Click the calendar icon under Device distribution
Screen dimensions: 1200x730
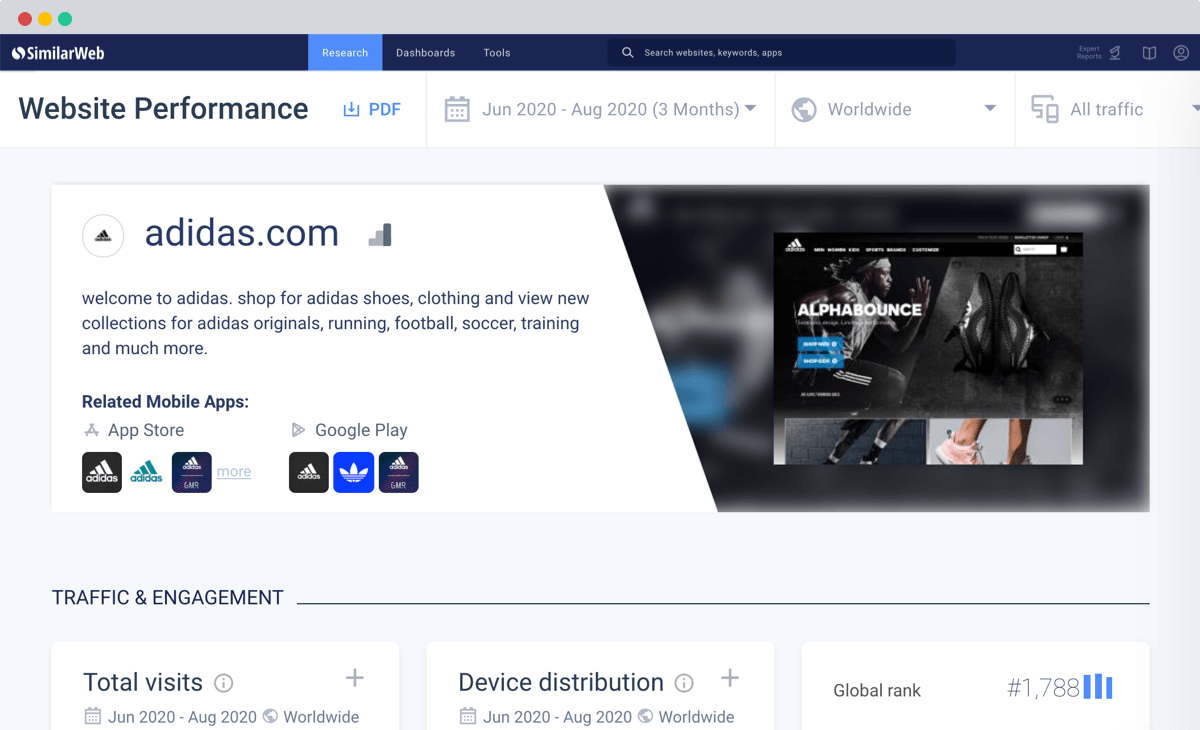pos(468,716)
